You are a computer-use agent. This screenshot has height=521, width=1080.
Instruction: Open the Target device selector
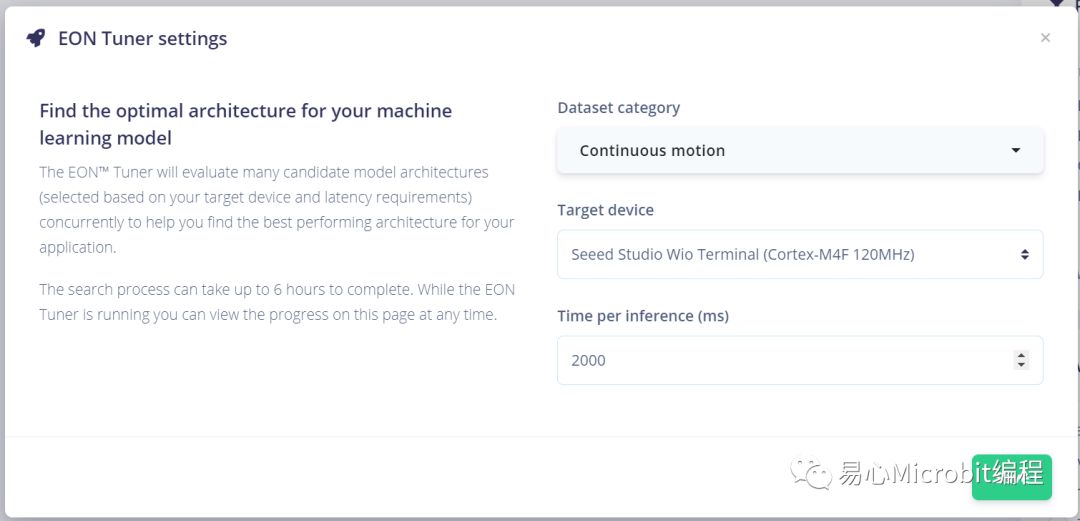800,254
